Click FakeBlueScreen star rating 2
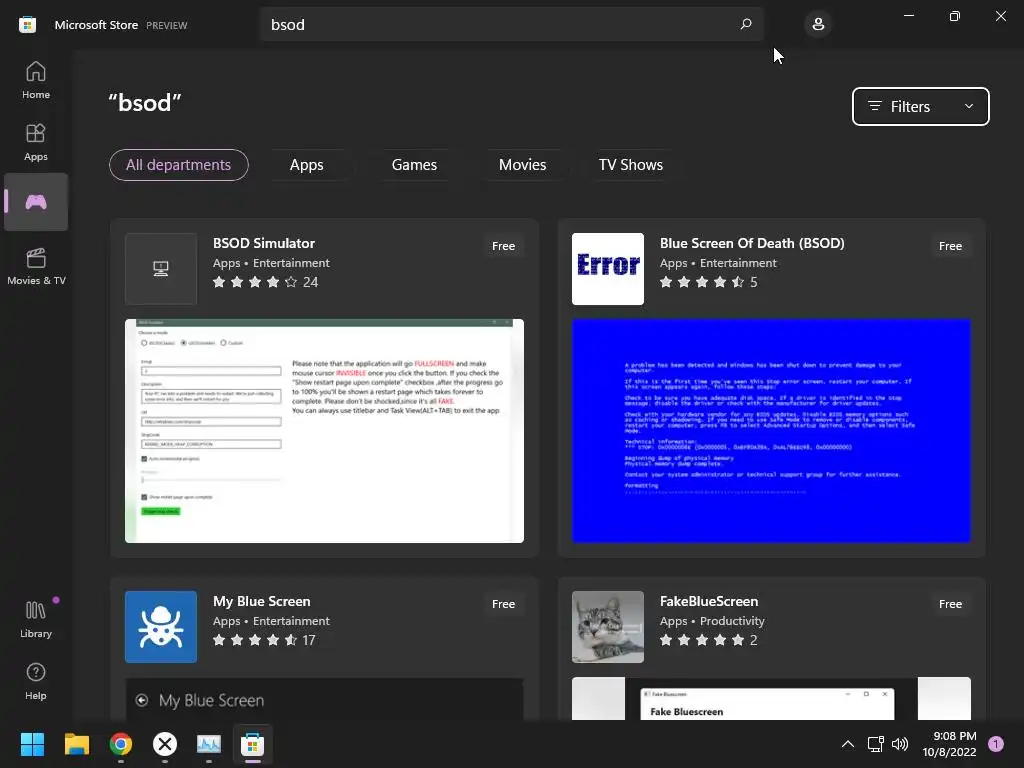1024x768 pixels. [x=709, y=640]
